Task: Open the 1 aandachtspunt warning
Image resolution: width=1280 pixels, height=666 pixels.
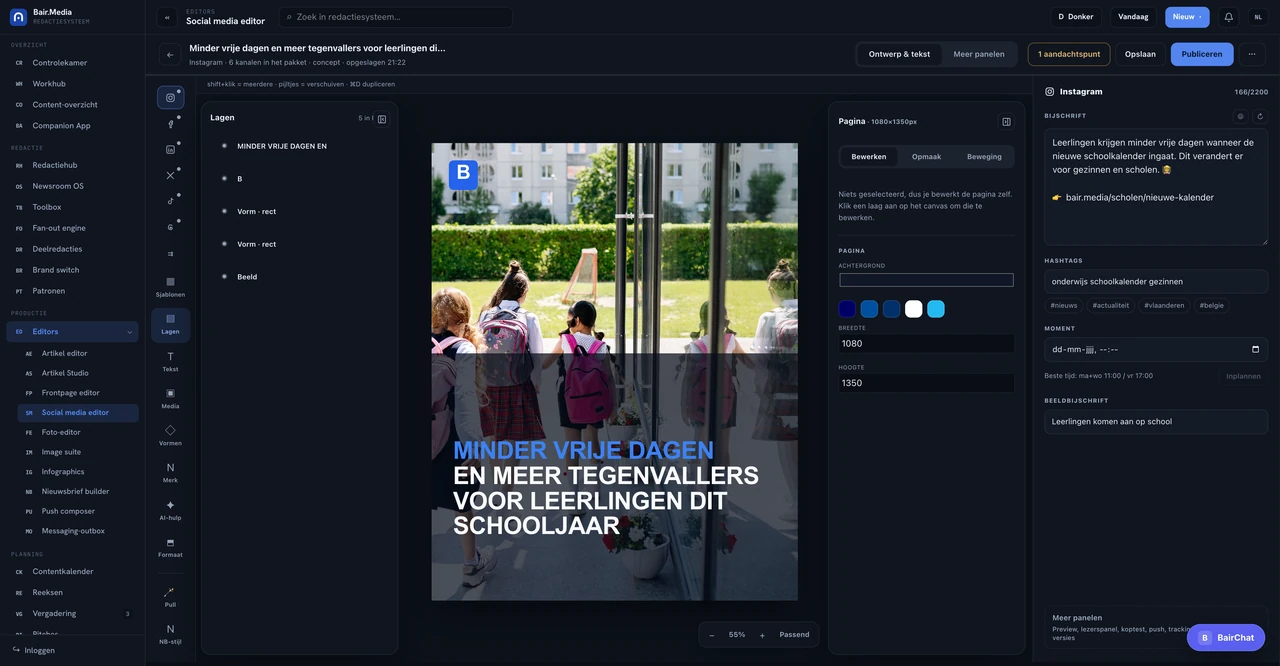Action: click(1069, 54)
